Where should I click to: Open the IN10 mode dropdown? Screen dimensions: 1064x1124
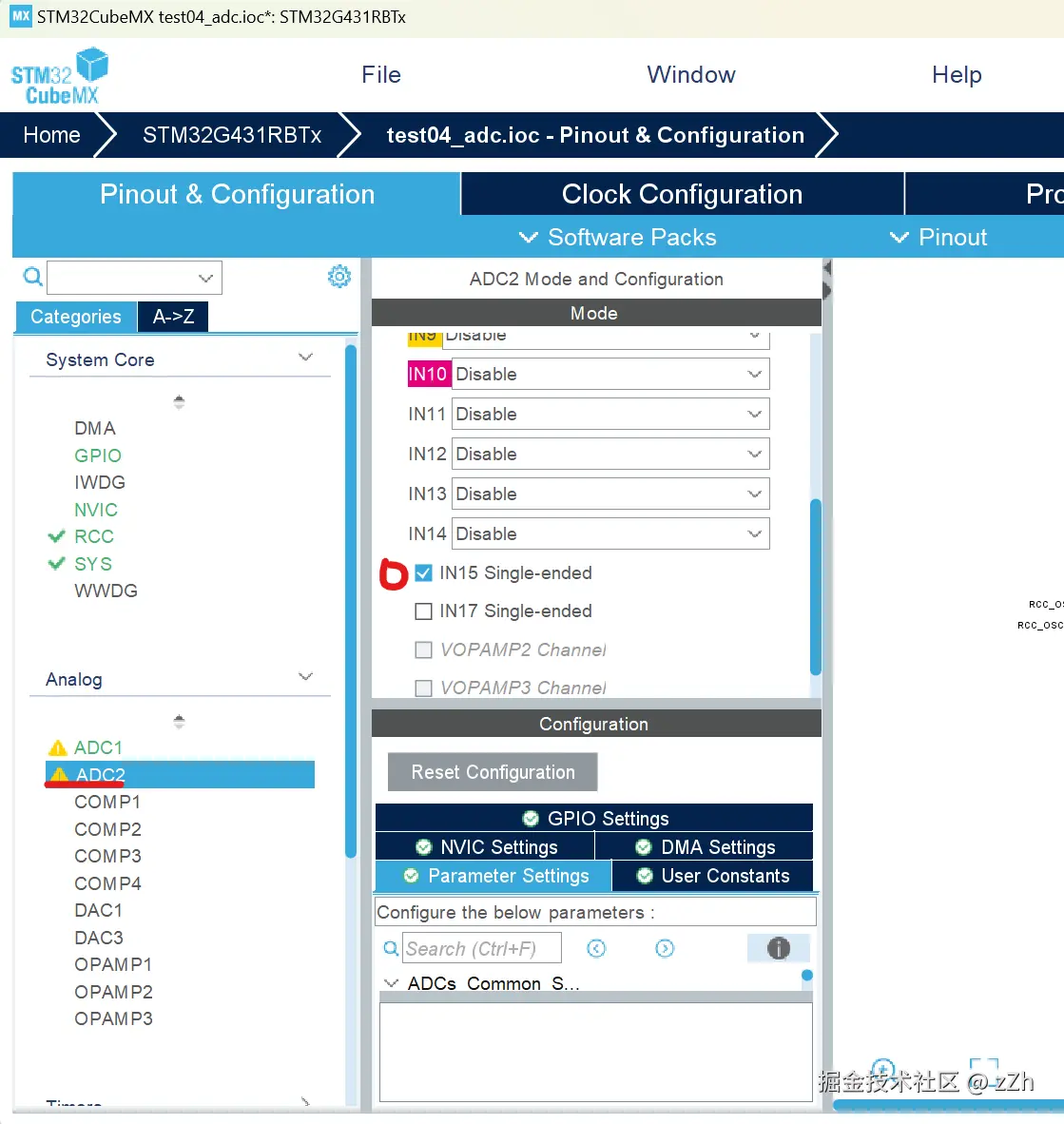(609, 374)
